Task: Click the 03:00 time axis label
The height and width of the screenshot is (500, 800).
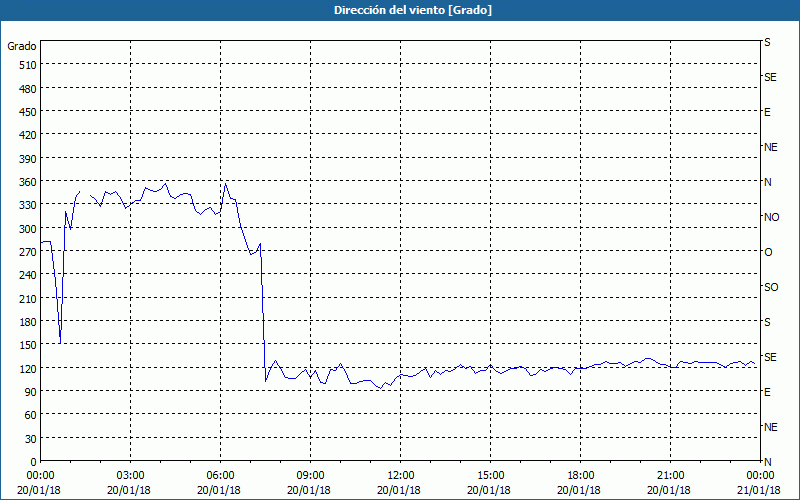Action: [x=131, y=476]
